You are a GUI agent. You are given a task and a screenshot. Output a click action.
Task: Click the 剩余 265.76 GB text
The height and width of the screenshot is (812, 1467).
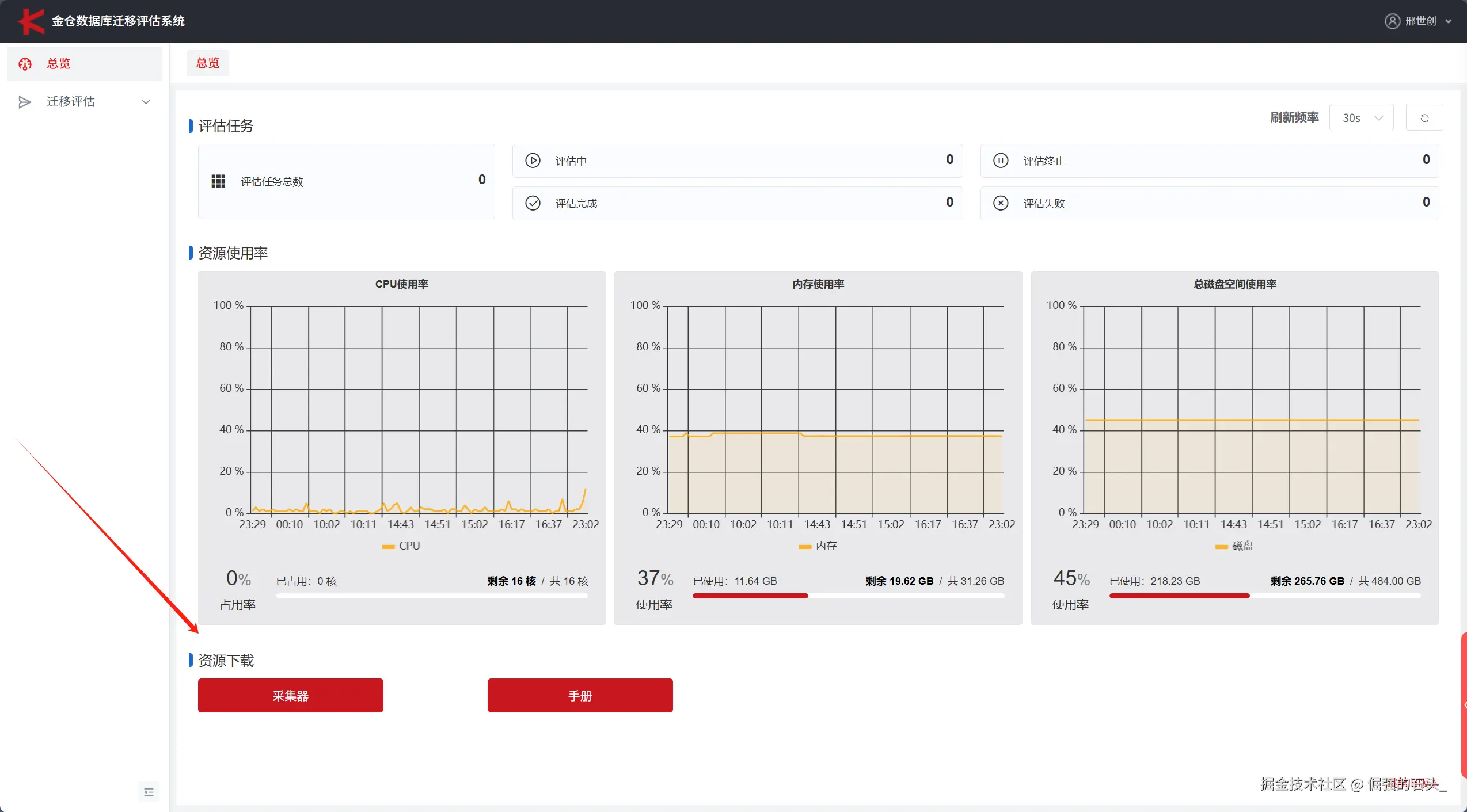(1308, 581)
